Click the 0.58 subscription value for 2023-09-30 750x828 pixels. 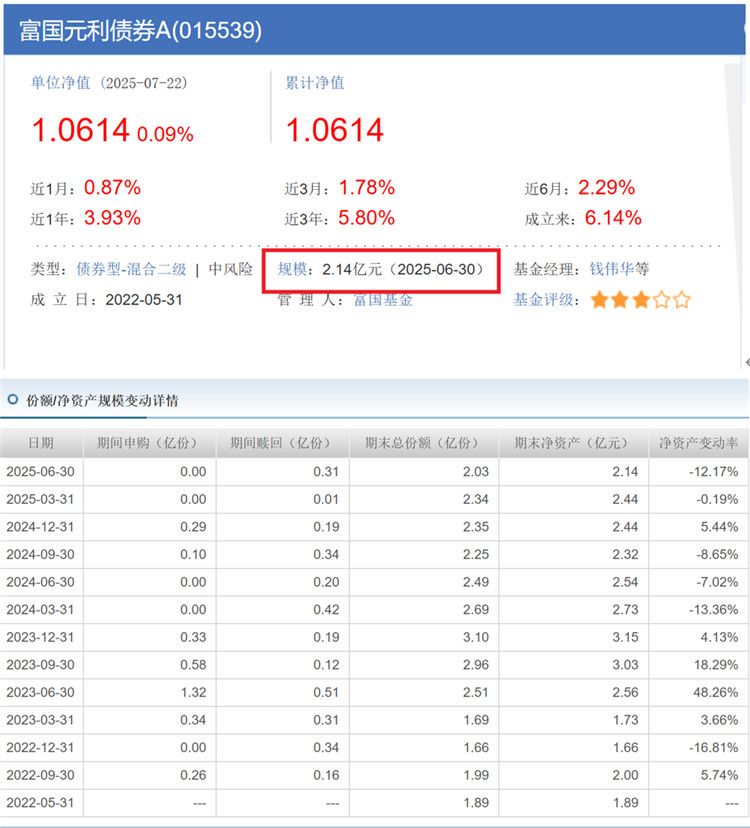[193, 664]
